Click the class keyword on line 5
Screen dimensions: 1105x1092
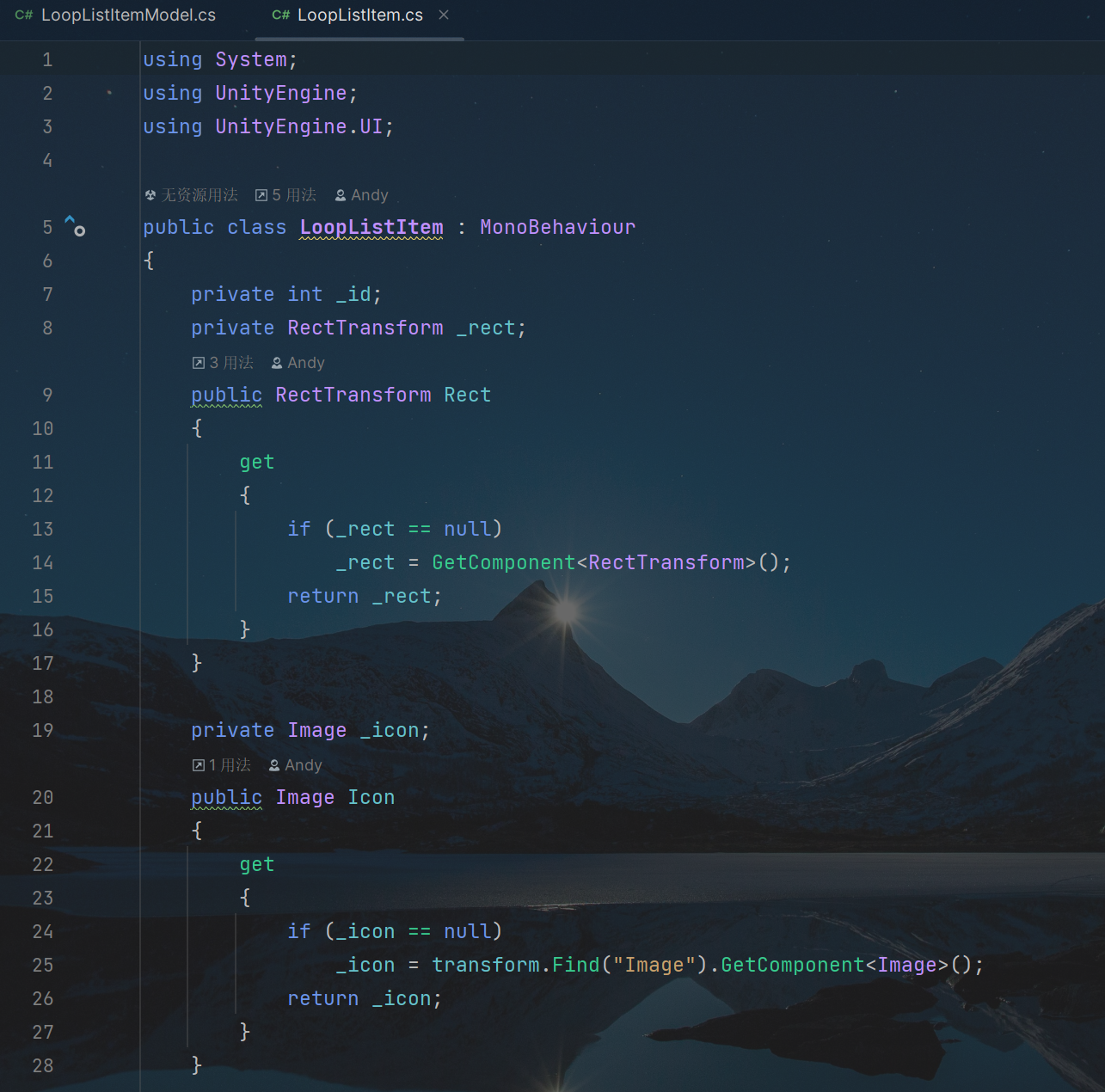257,227
